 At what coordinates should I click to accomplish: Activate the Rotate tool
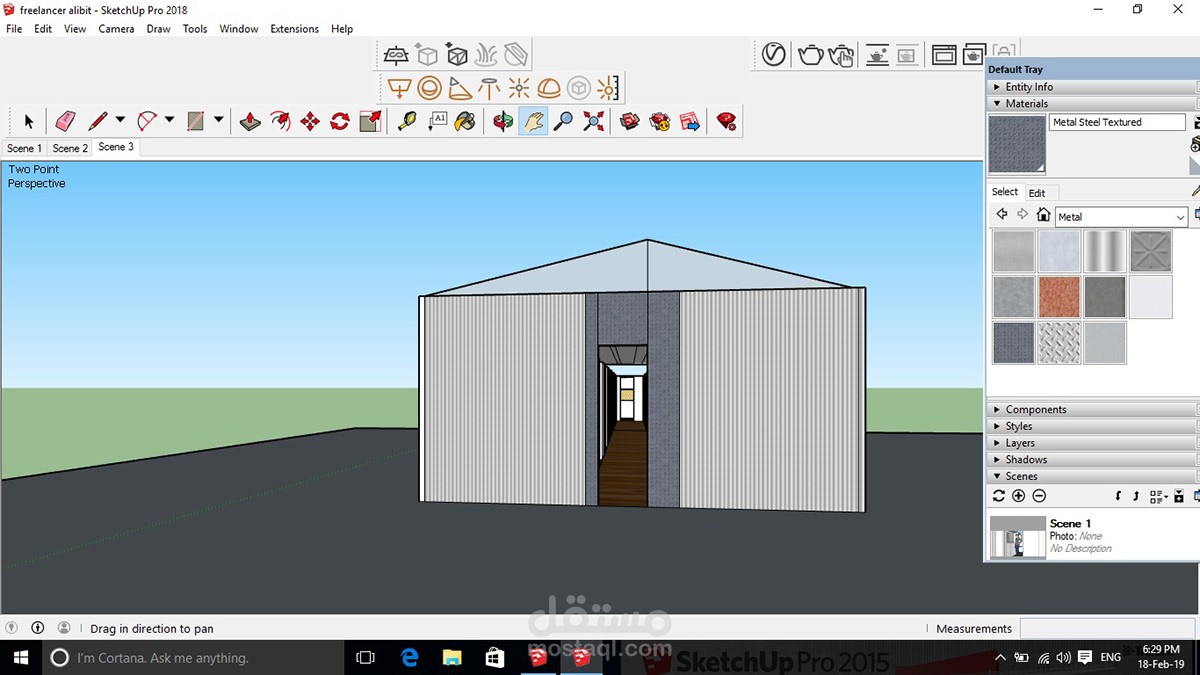pyautogui.click(x=340, y=121)
